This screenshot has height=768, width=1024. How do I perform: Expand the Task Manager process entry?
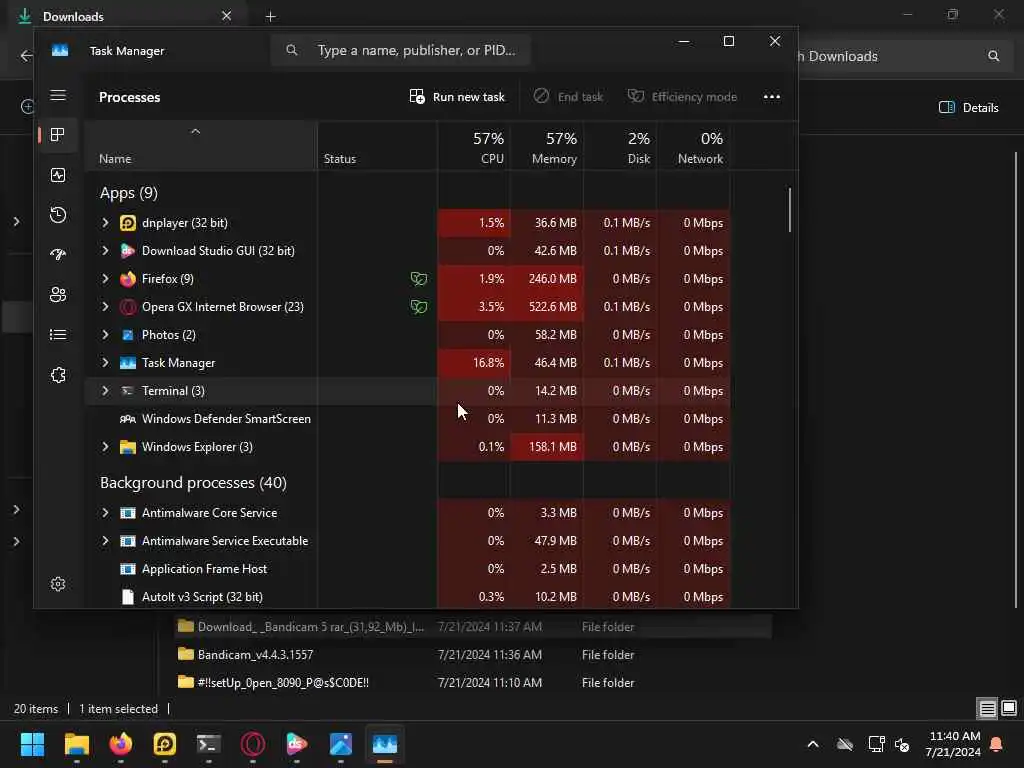[x=105, y=362]
